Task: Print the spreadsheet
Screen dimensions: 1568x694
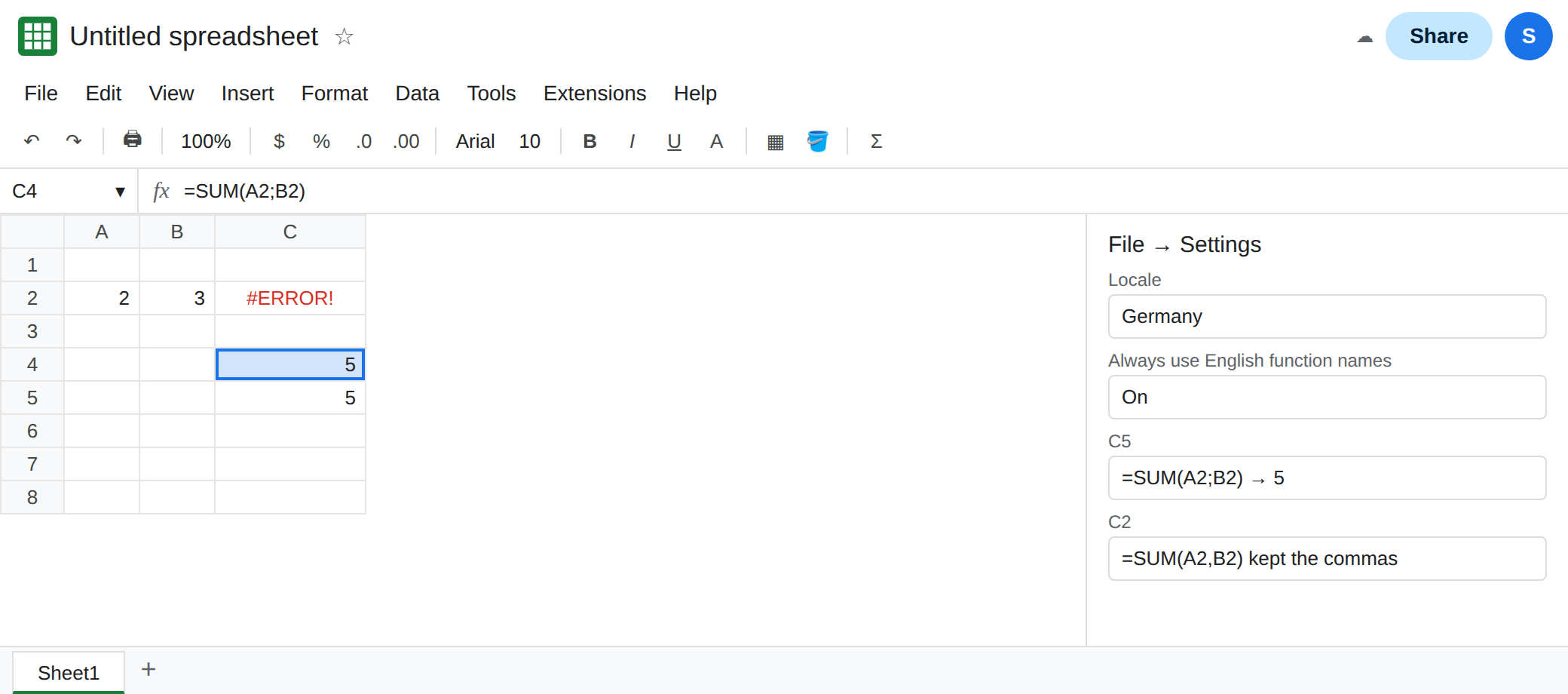Action: pos(133,140)
